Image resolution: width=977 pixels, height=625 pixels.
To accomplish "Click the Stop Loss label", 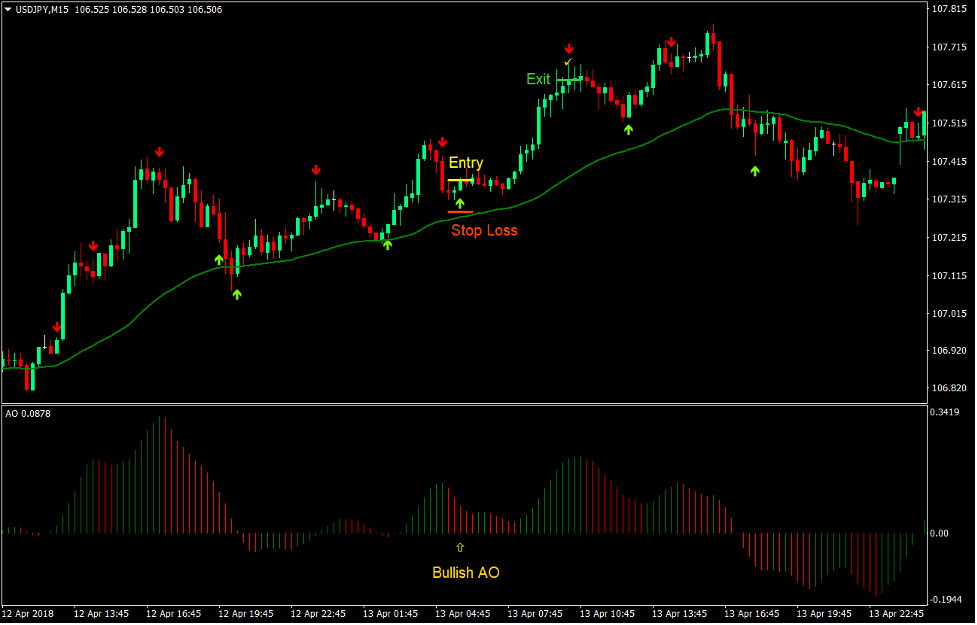I will tap(485, 230).
